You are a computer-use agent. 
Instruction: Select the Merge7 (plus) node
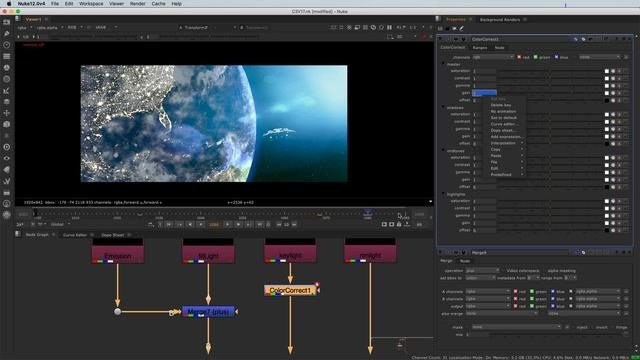point(208,312)
